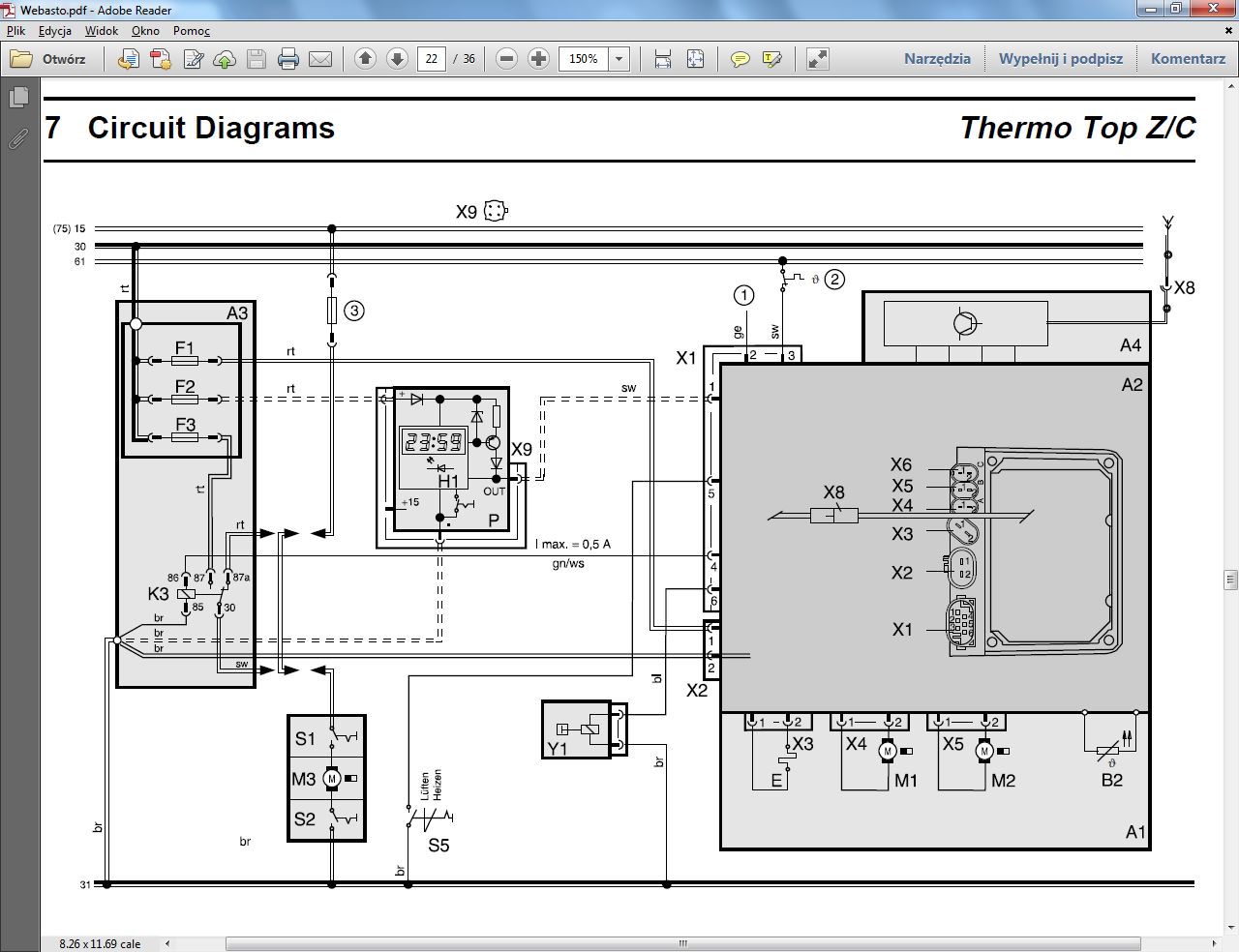
Task: Open the Plik menu
Action: 15,30
